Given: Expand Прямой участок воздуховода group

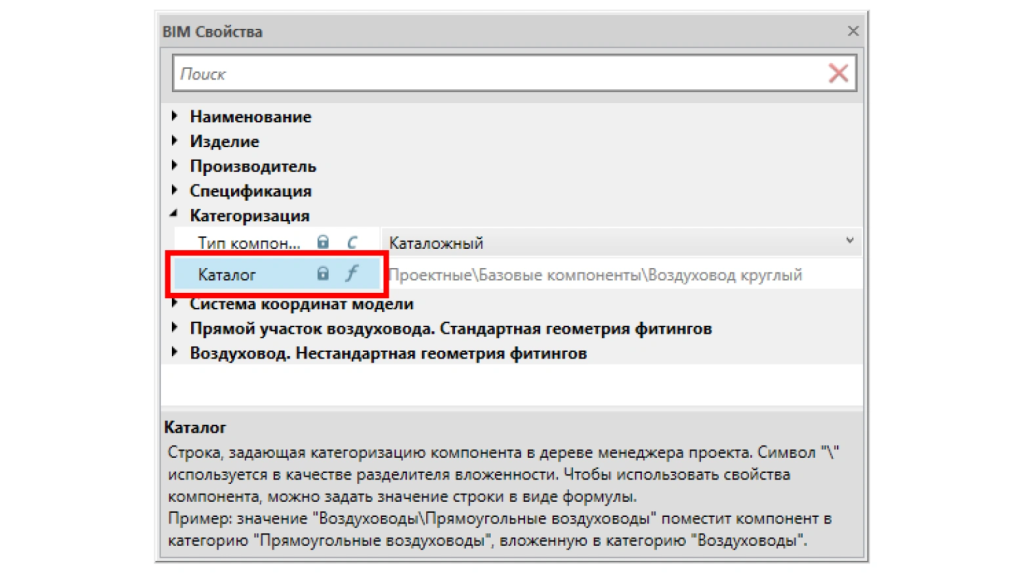Looking at the screenshot, I should tap(177, 328).
